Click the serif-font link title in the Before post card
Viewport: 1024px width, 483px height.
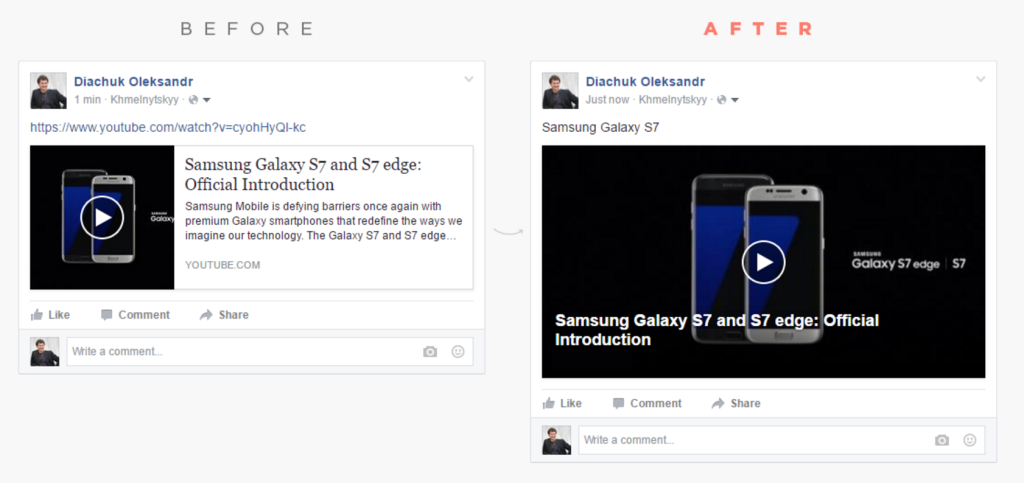point(304,174)
